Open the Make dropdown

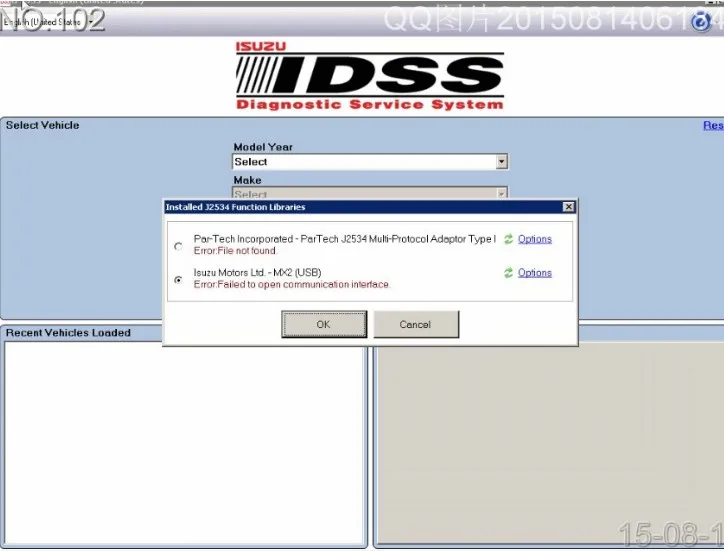(x=369, y=193)
